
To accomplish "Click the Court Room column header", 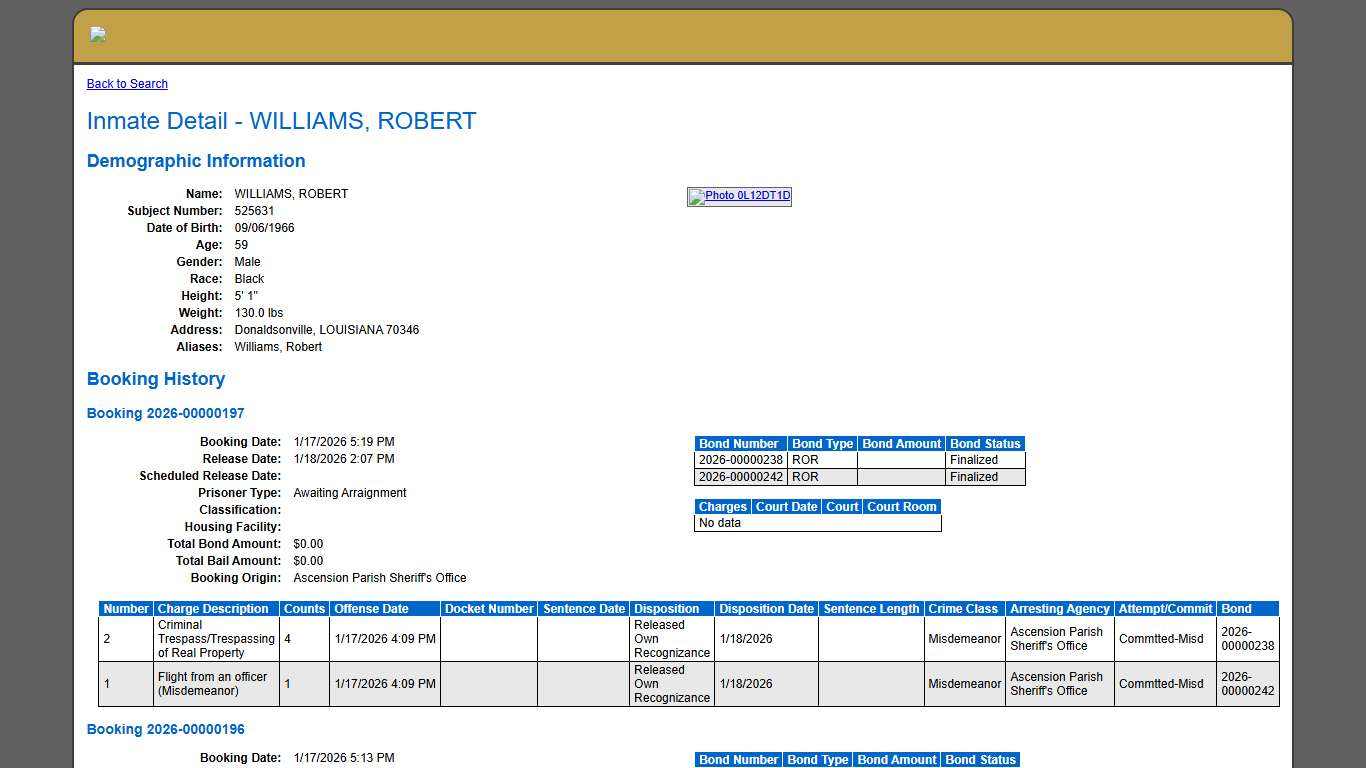I will (901, 506).
